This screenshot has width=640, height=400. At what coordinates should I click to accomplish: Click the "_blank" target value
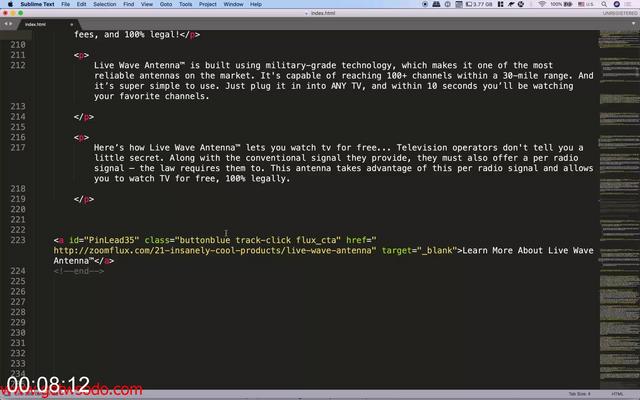coord(435,250)
